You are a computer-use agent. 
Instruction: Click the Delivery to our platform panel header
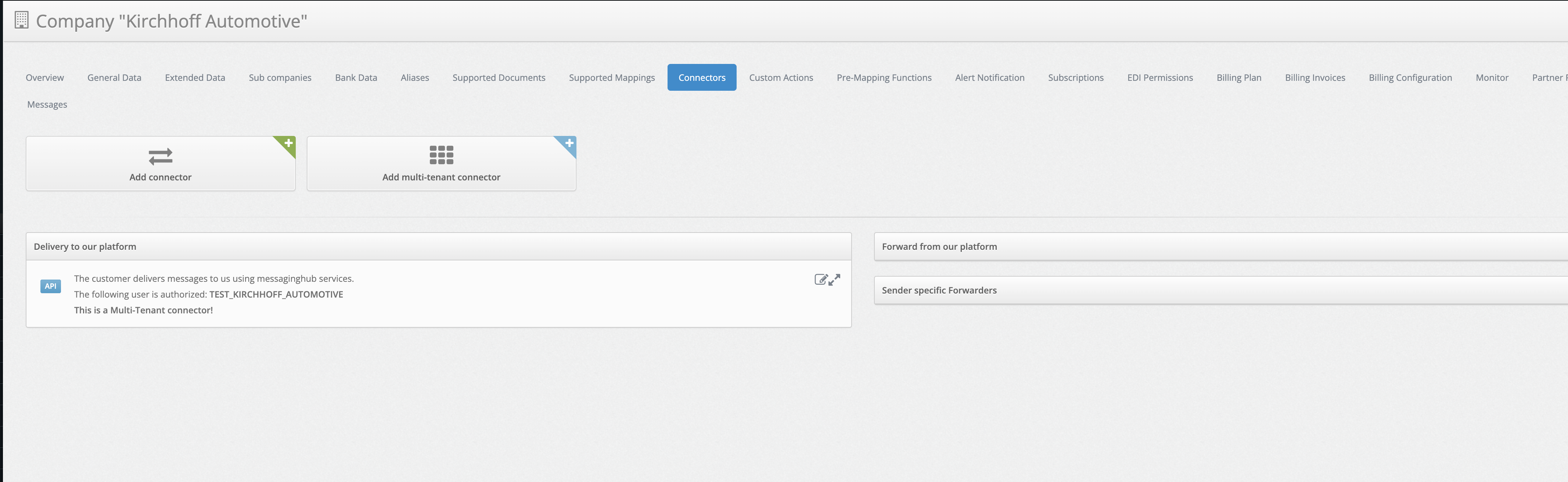[438, 247]
